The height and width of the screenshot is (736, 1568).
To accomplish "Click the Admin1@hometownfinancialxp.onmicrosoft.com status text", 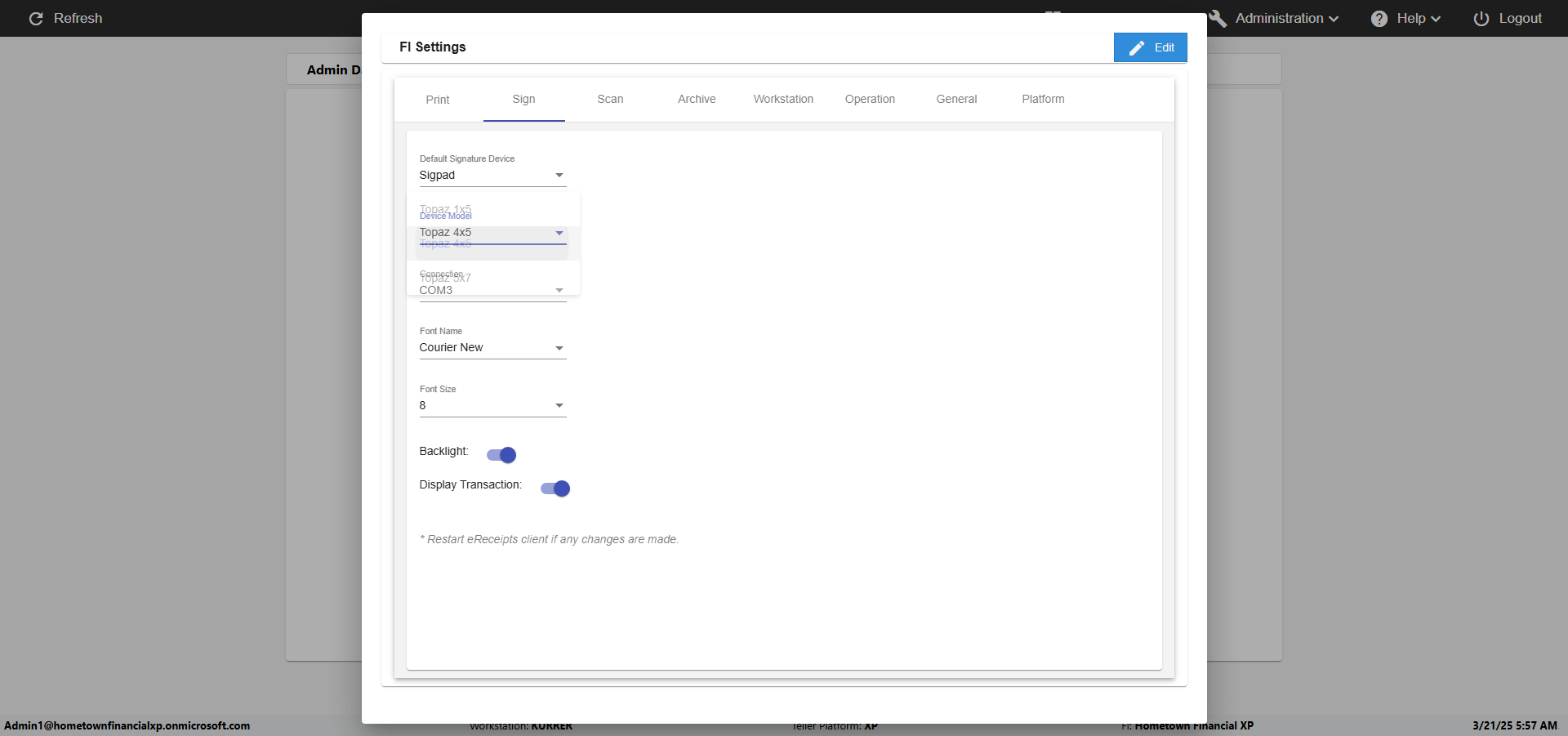I will pos(127,725).
